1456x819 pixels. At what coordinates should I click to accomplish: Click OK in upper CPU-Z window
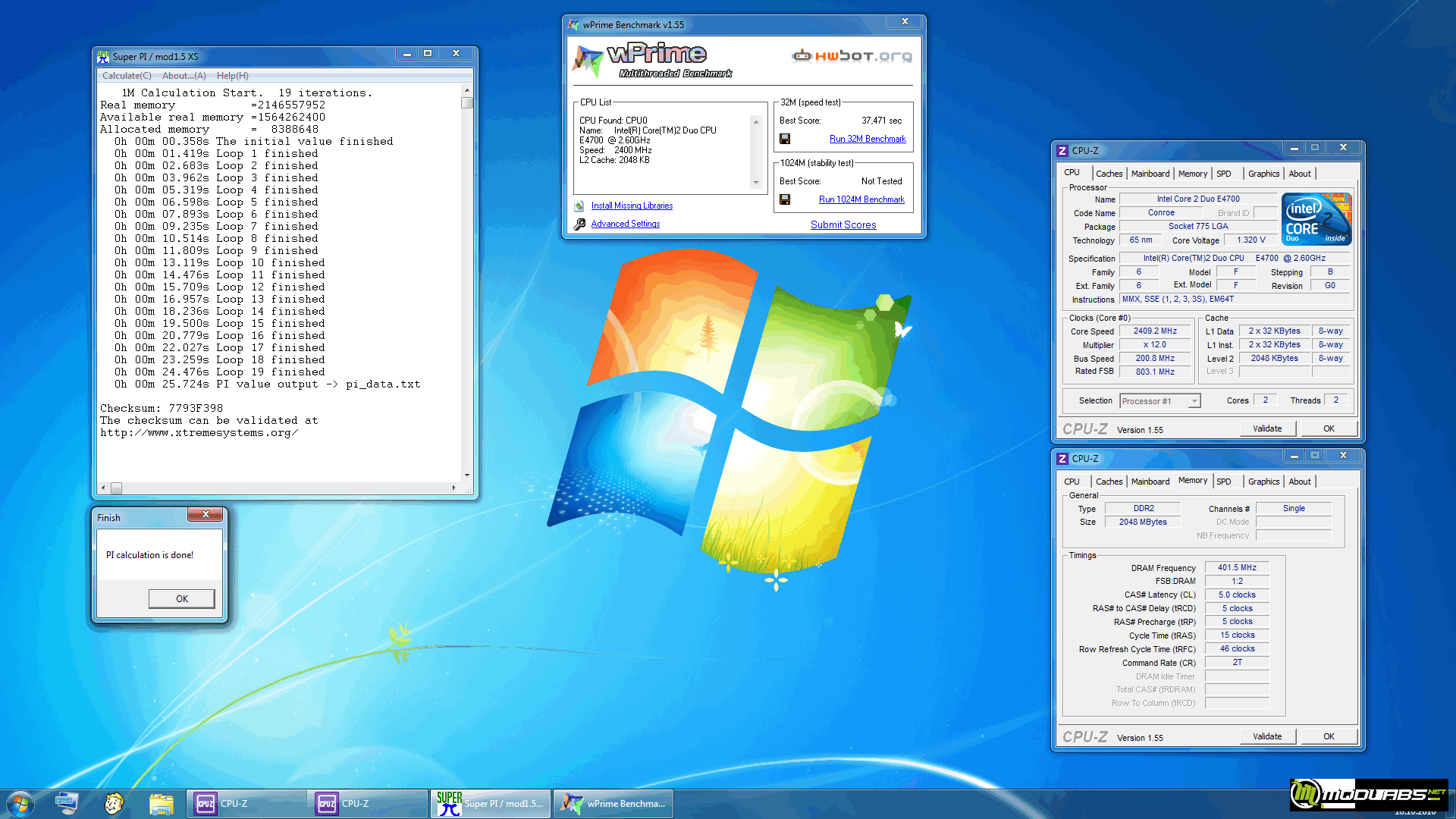1329,428
